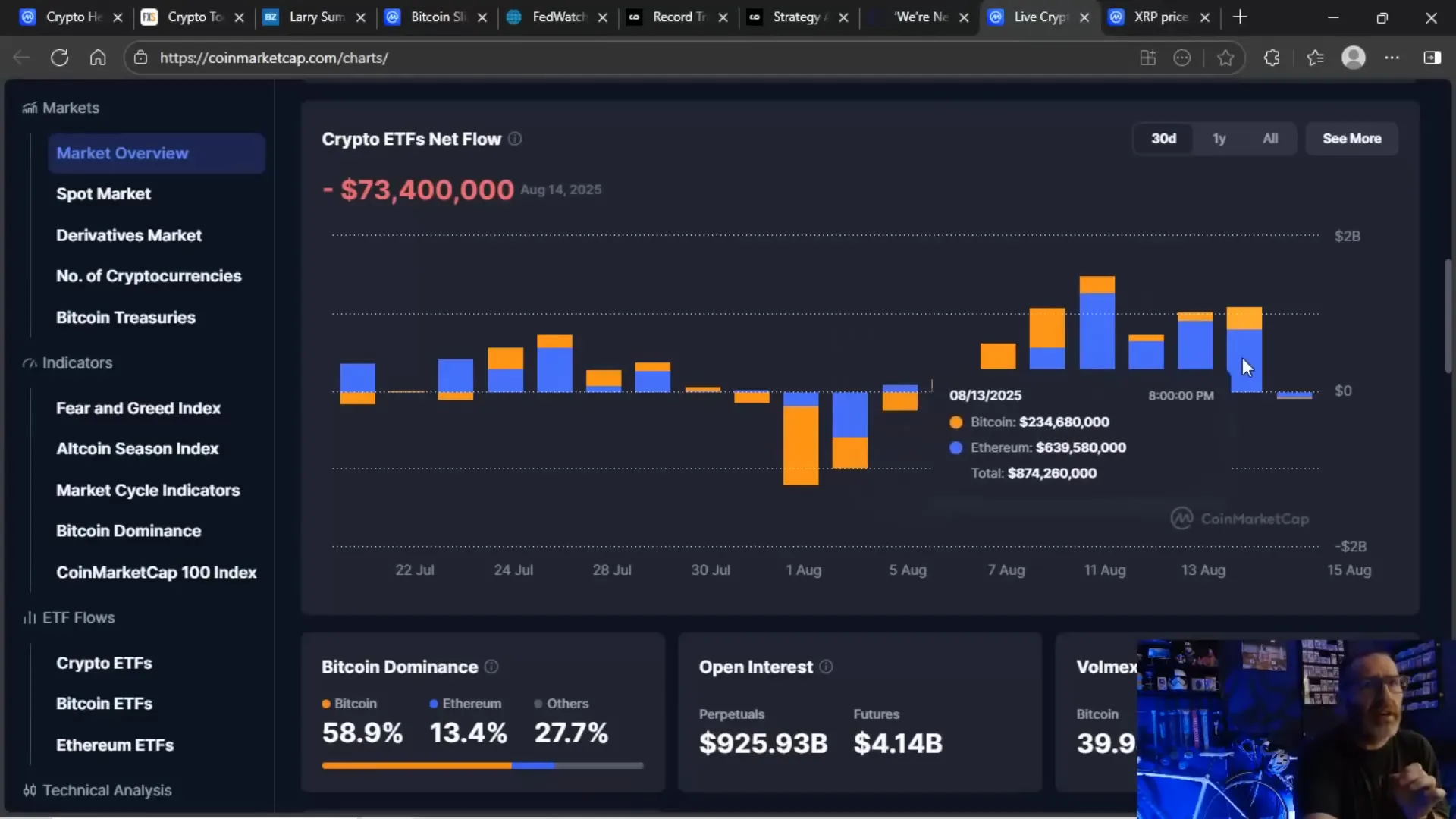1456x819 pixels.
Task: Open split screen icon in address bar
Action: pyautogui.click(x=1148, y=58)
